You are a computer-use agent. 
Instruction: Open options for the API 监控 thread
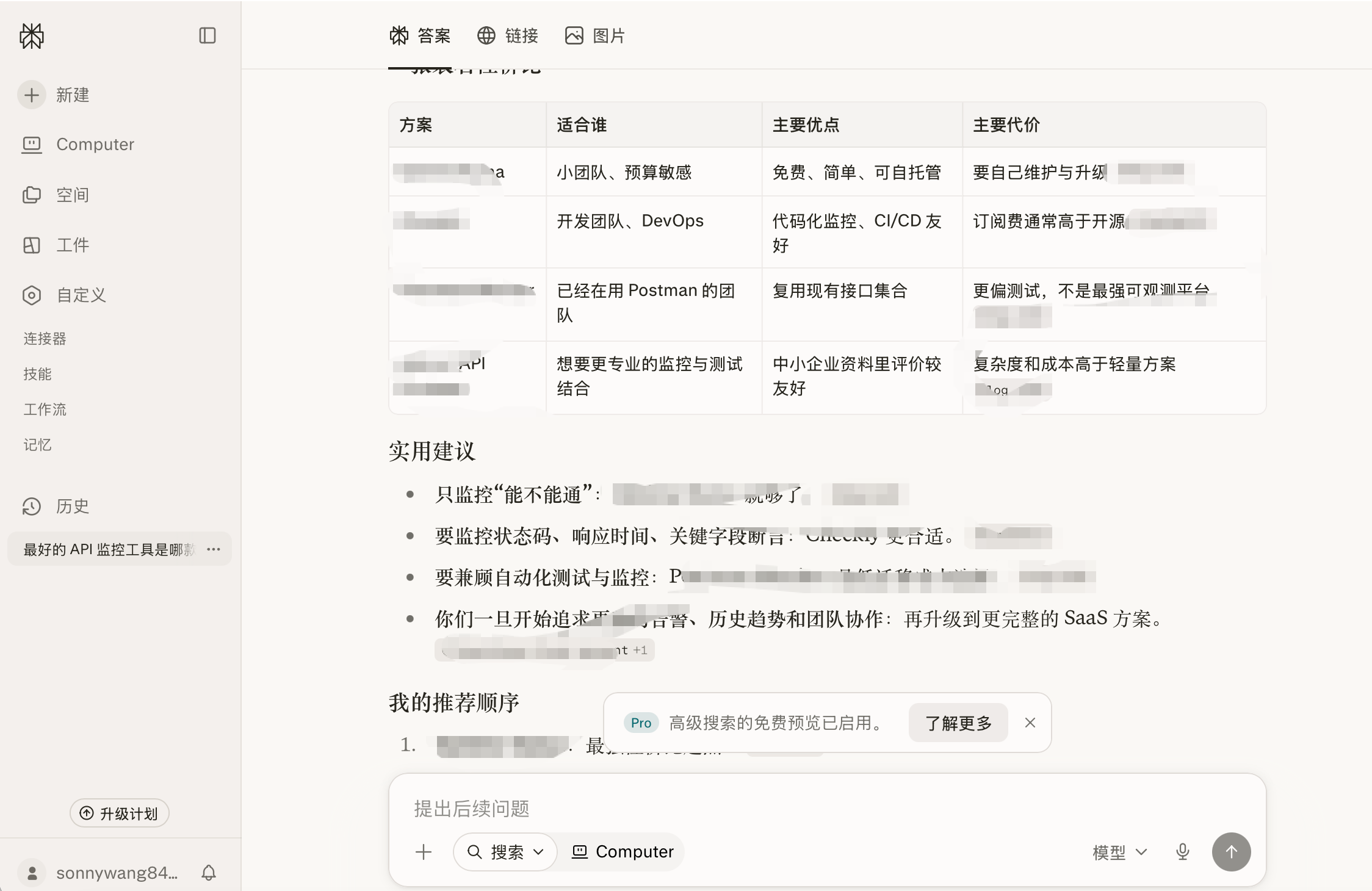pyautogui.click(x=214, y=549)
